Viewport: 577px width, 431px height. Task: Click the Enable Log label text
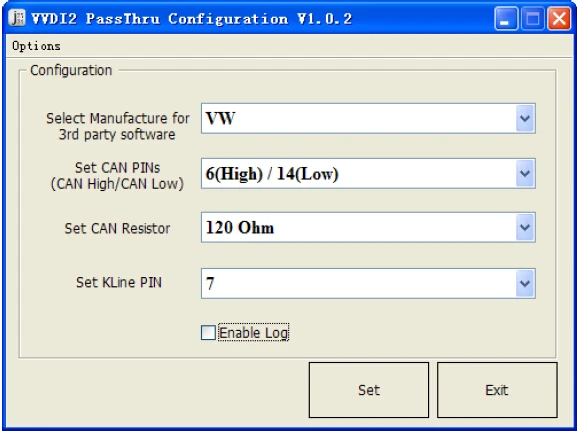(254, 333)
